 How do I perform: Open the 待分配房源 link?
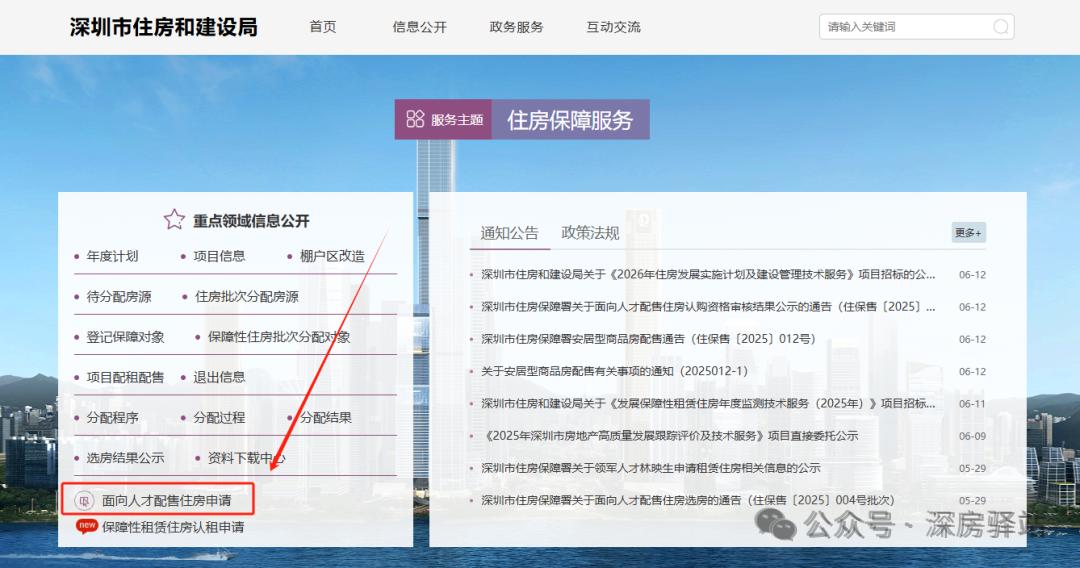point(118,297)
